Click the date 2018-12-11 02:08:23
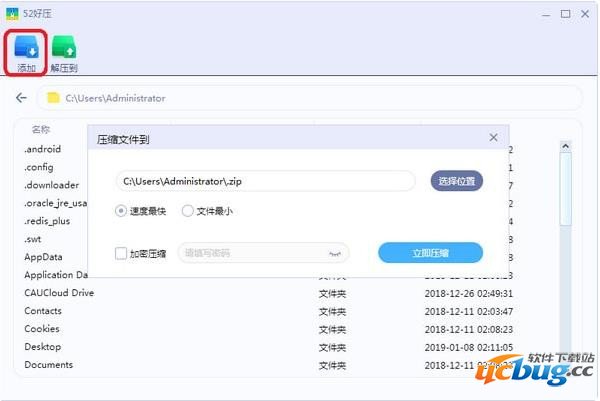Viewport: 600px width, 401px height. pyautogui.click(x=468, y=329)
